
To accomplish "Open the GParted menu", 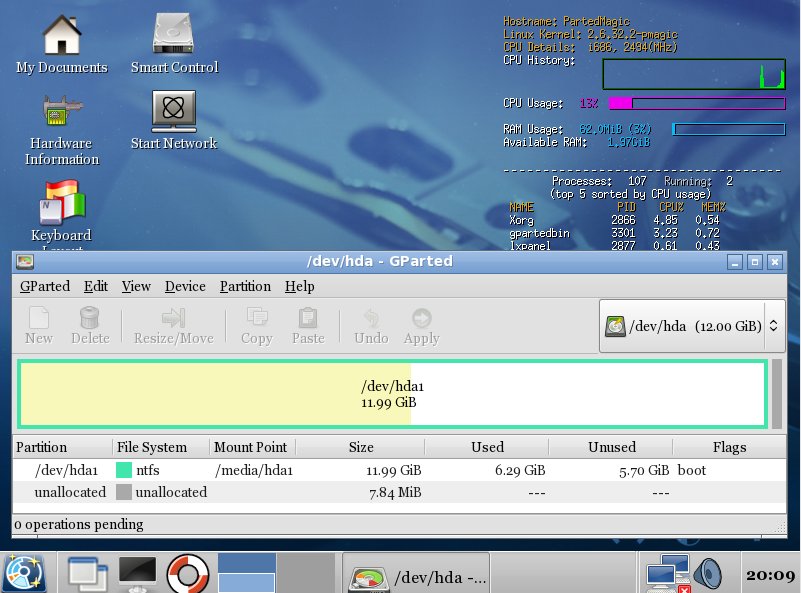I will click(45, 286).
